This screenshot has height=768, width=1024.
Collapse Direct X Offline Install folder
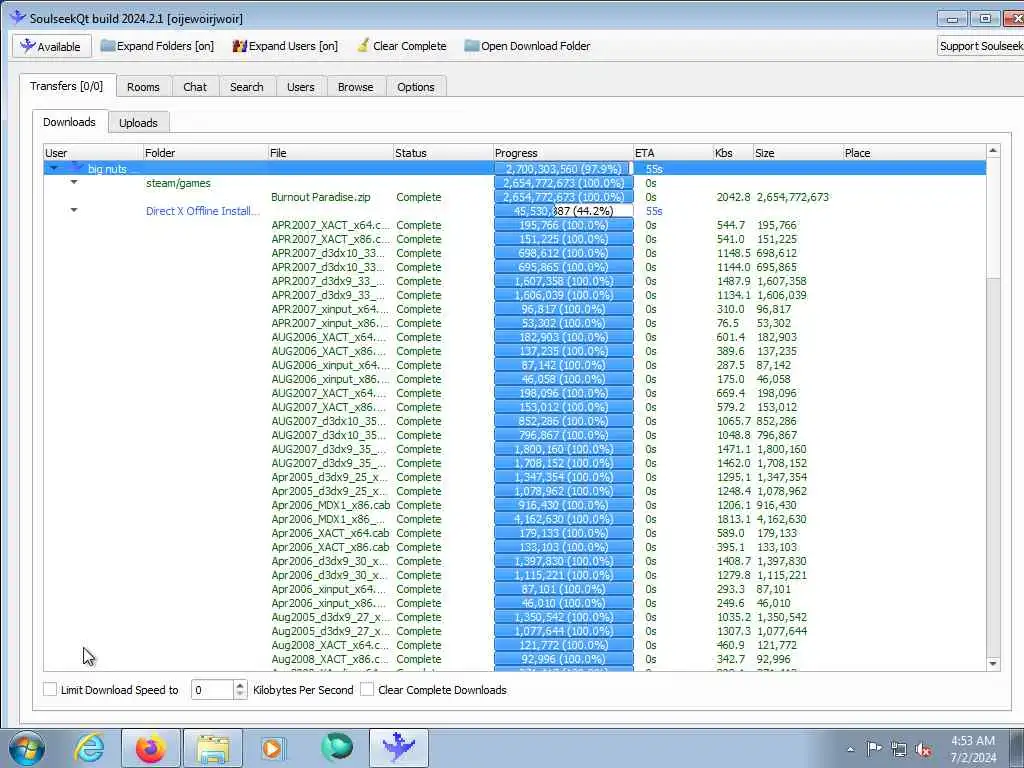(x=74, y=210)
